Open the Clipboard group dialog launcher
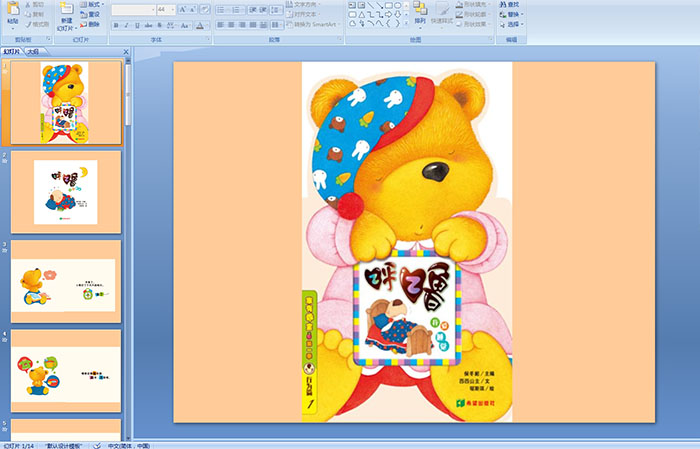The width and height of the screenshot is (700, 449). pyautogui.click(x=49, y=39)
